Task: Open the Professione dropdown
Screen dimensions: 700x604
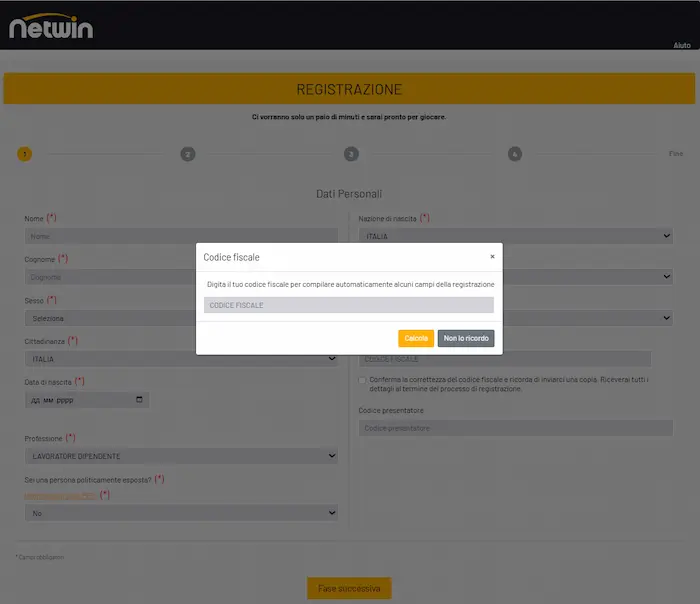Action: coord(181,456)
